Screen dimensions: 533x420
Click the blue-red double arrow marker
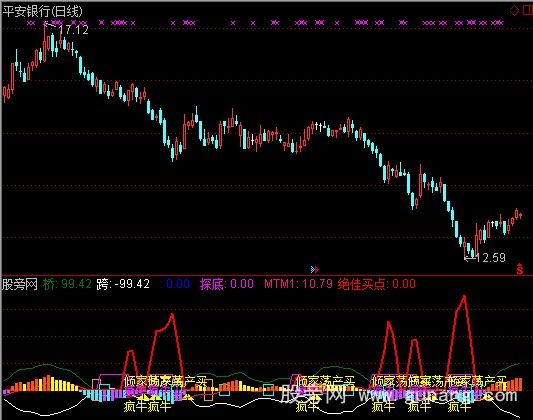[315, 269]
